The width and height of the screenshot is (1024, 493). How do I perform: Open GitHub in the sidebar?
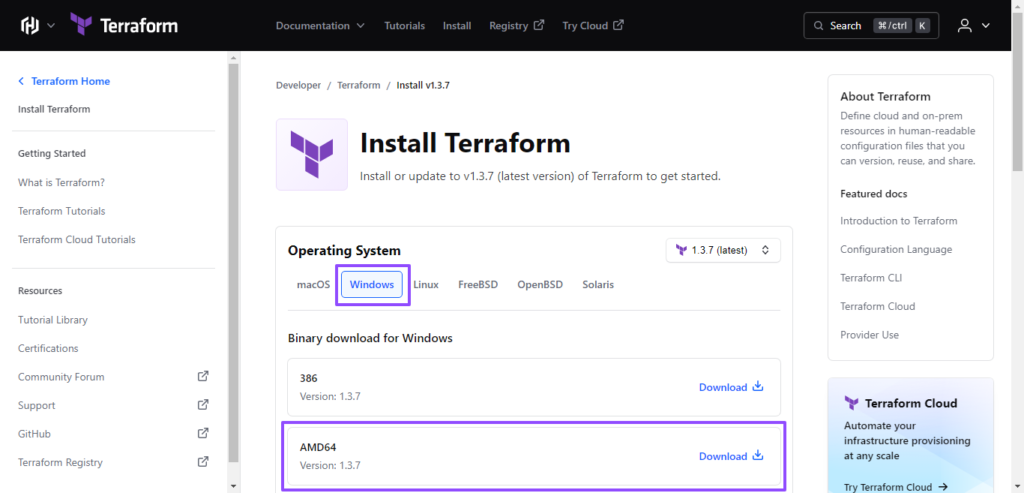pos(34,434)
